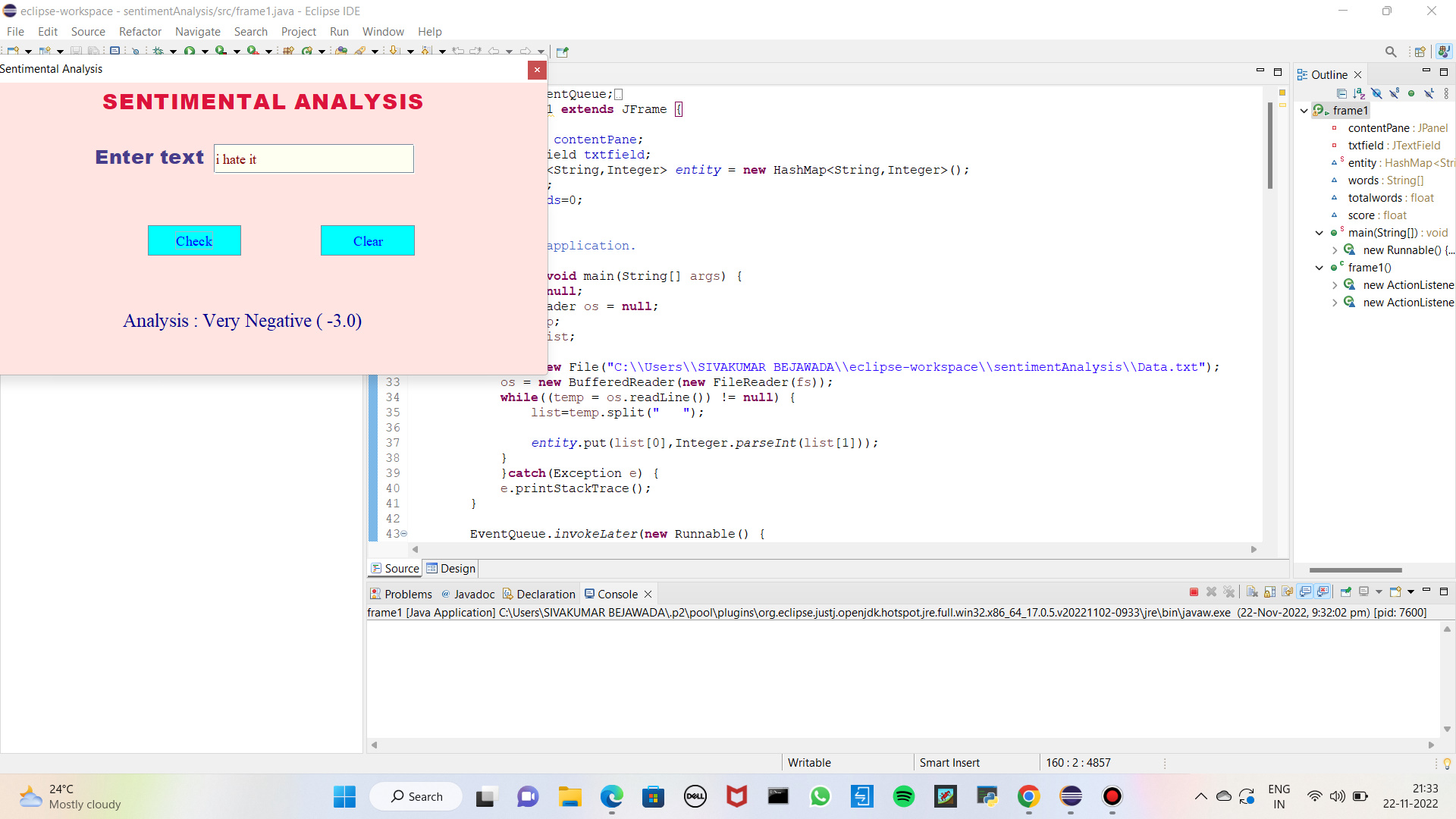Enable Scroll Lock in the Console view
1456x819 pixels.
click(1268, 592)
